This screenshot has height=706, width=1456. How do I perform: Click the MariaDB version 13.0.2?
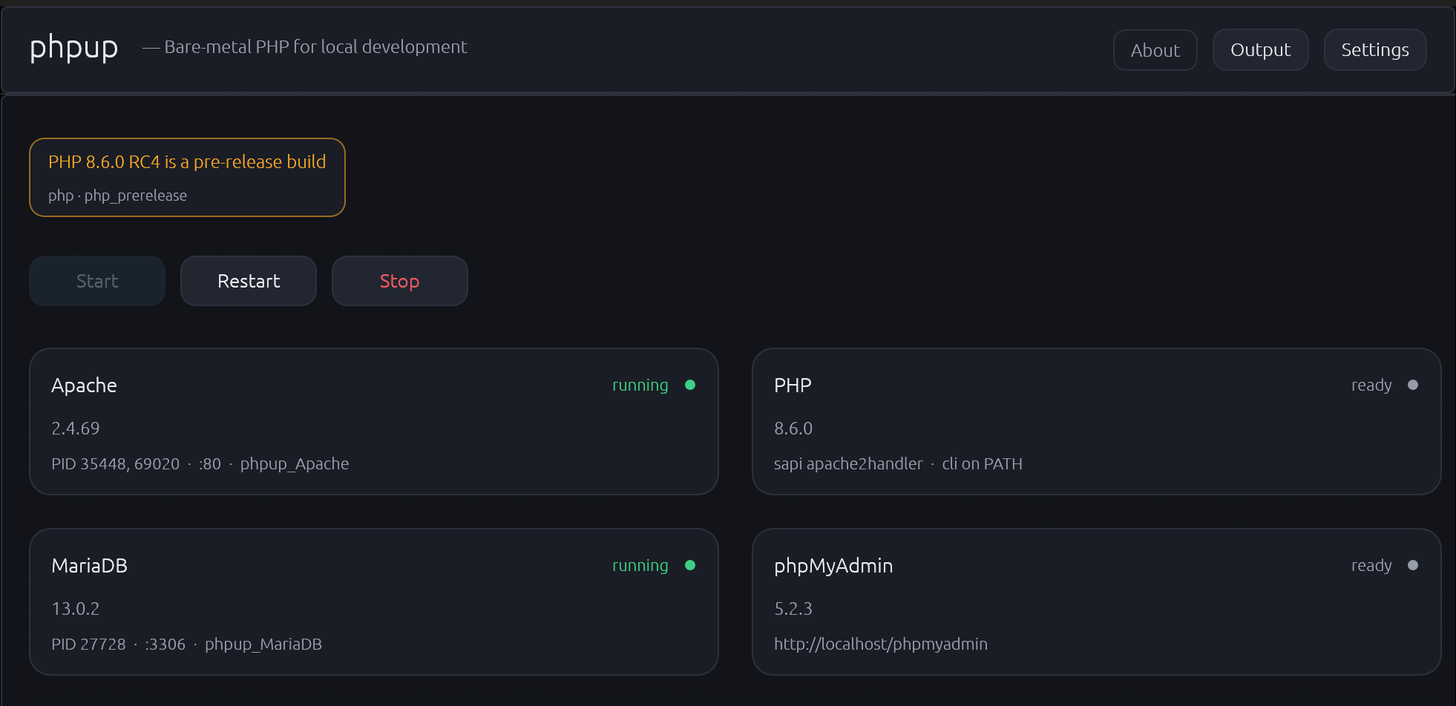75,608
